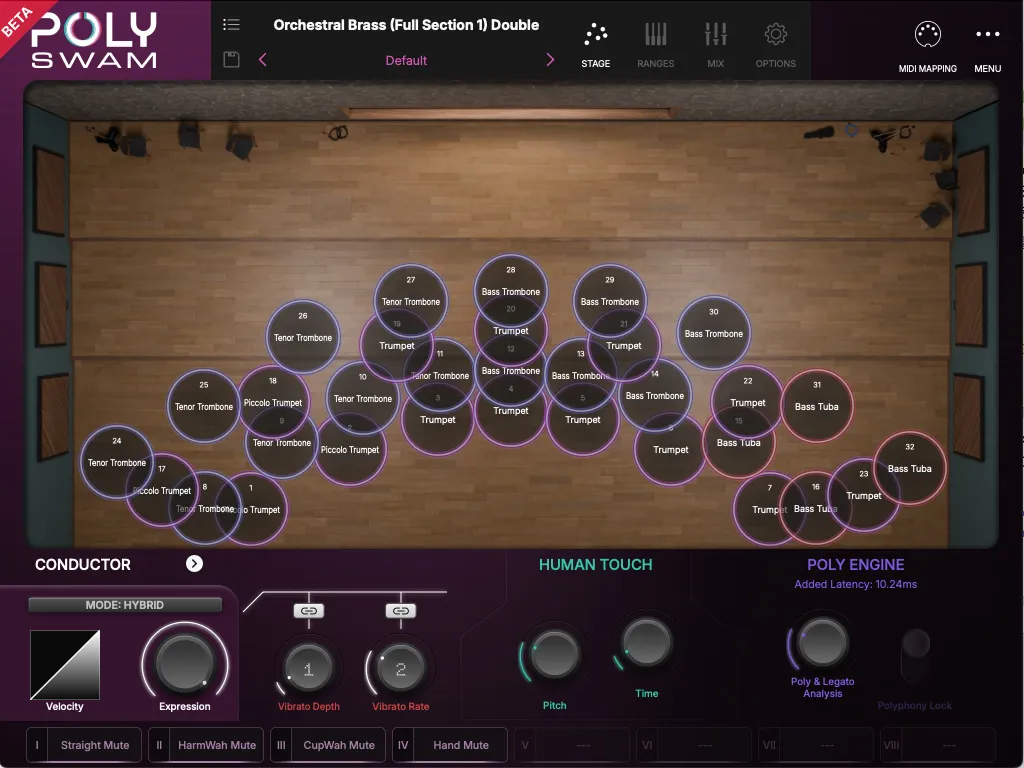Switch to the Stage tab

click(x=596, y=46)
